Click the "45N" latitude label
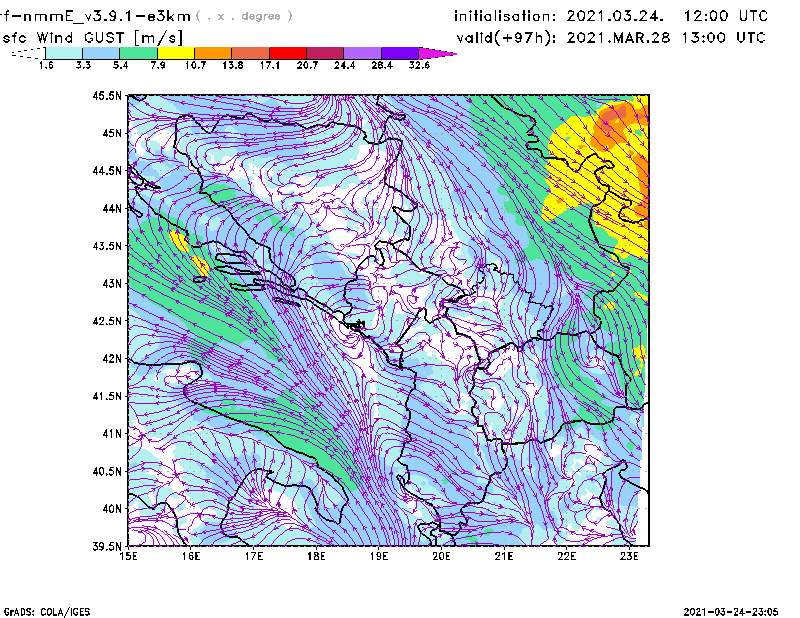Screen dimensions: 800x618 pos(112,133)
